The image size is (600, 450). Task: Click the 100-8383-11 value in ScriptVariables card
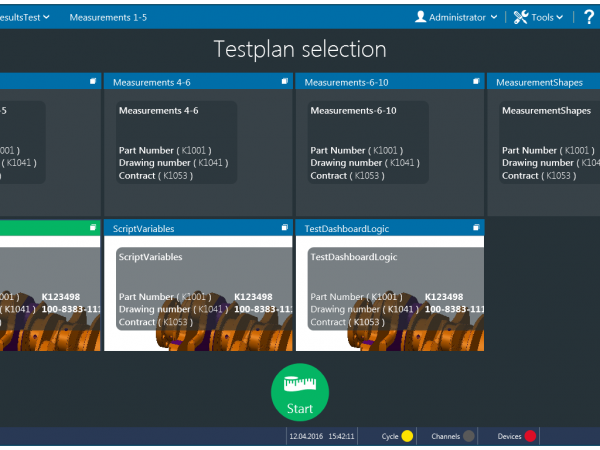(x=263, y=309)
